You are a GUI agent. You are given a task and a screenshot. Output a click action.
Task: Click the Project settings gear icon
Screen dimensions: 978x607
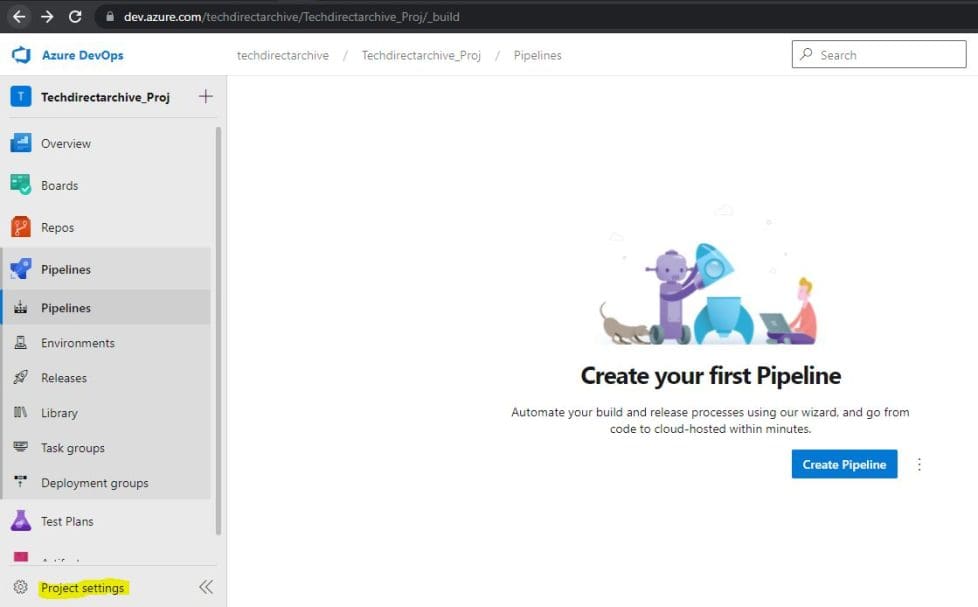[x=21, y=587]
